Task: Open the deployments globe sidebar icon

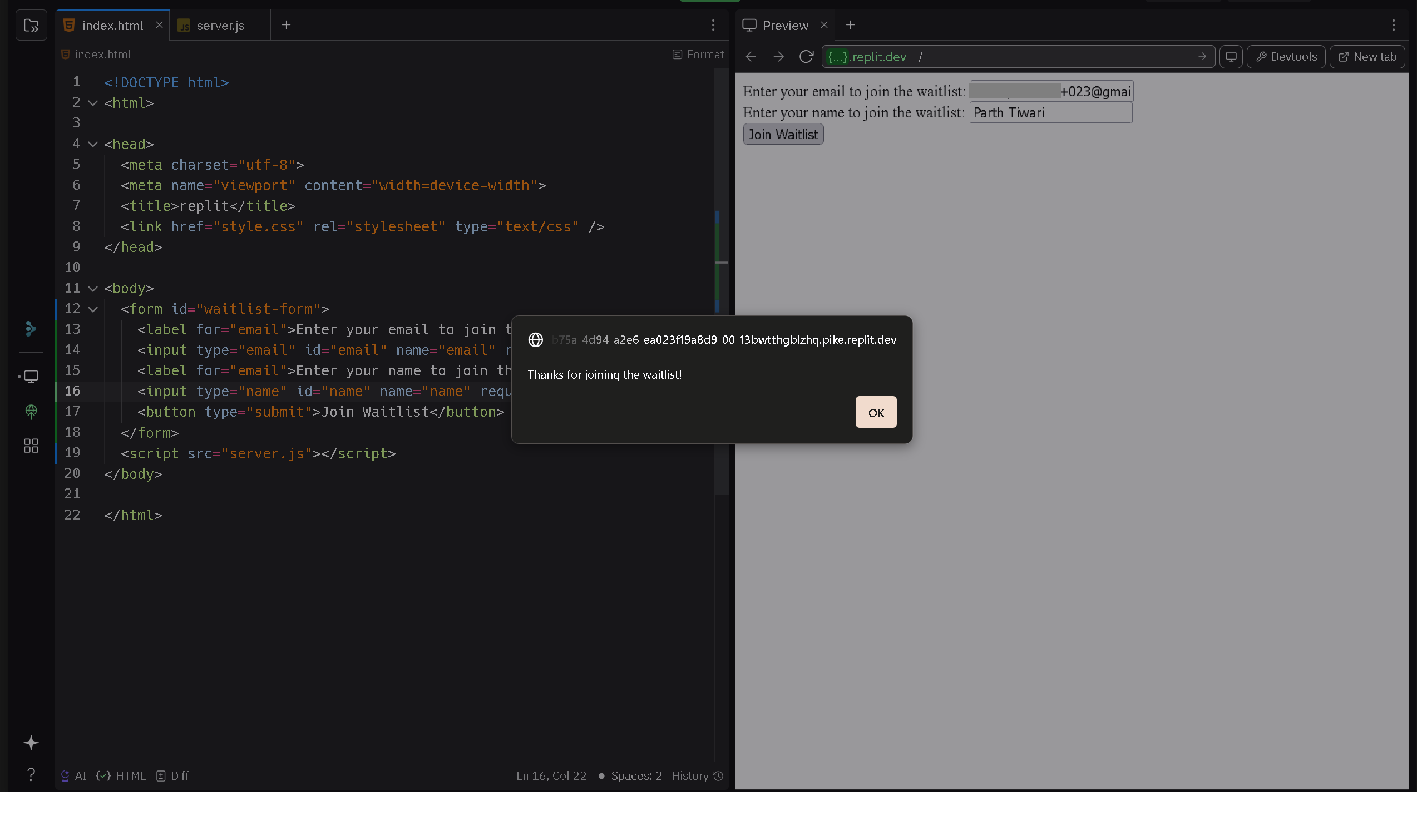Action: pos(31,412)
